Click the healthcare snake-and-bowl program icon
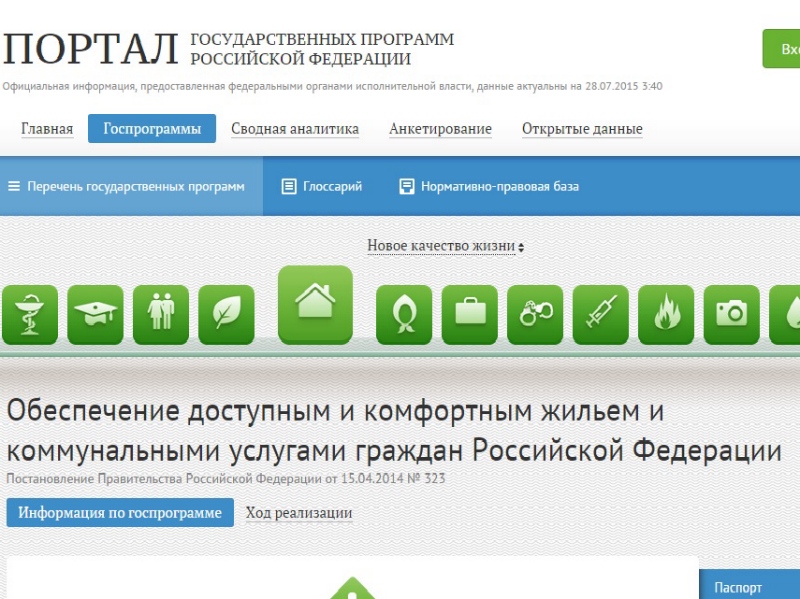800x599 pixels. click(x=30, y=314)
